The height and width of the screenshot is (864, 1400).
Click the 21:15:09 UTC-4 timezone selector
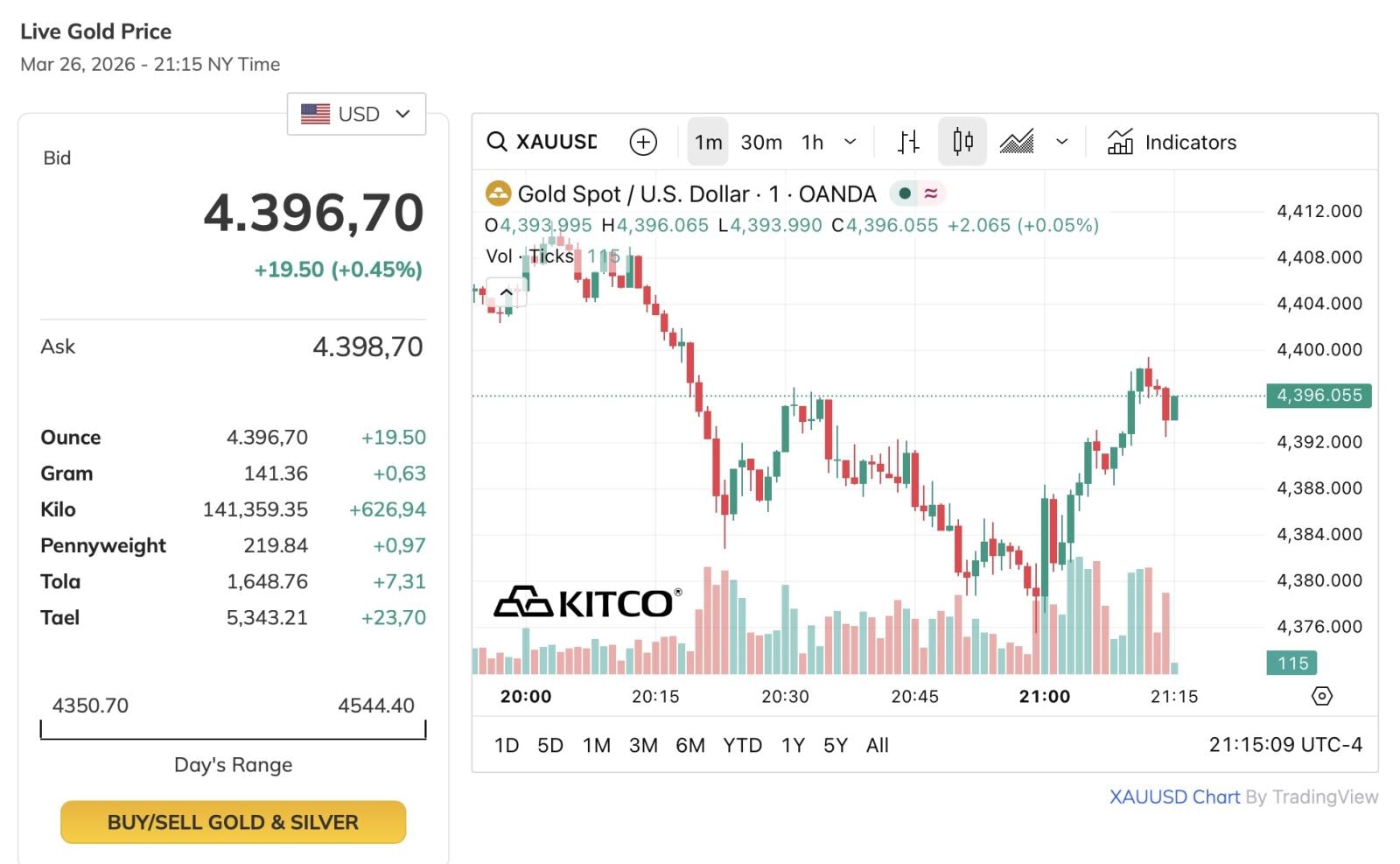coord(1285,745)
